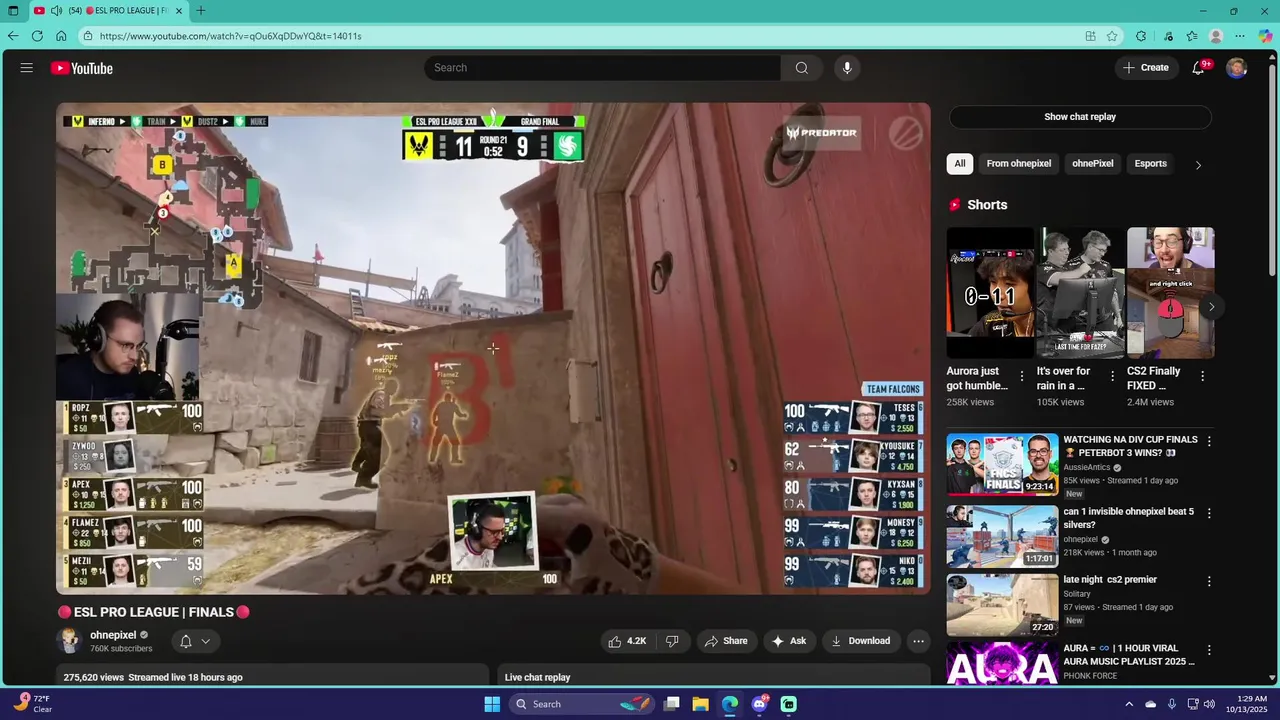Share the video
Screen dimensions: 1280x720
(x=726, y=641)
